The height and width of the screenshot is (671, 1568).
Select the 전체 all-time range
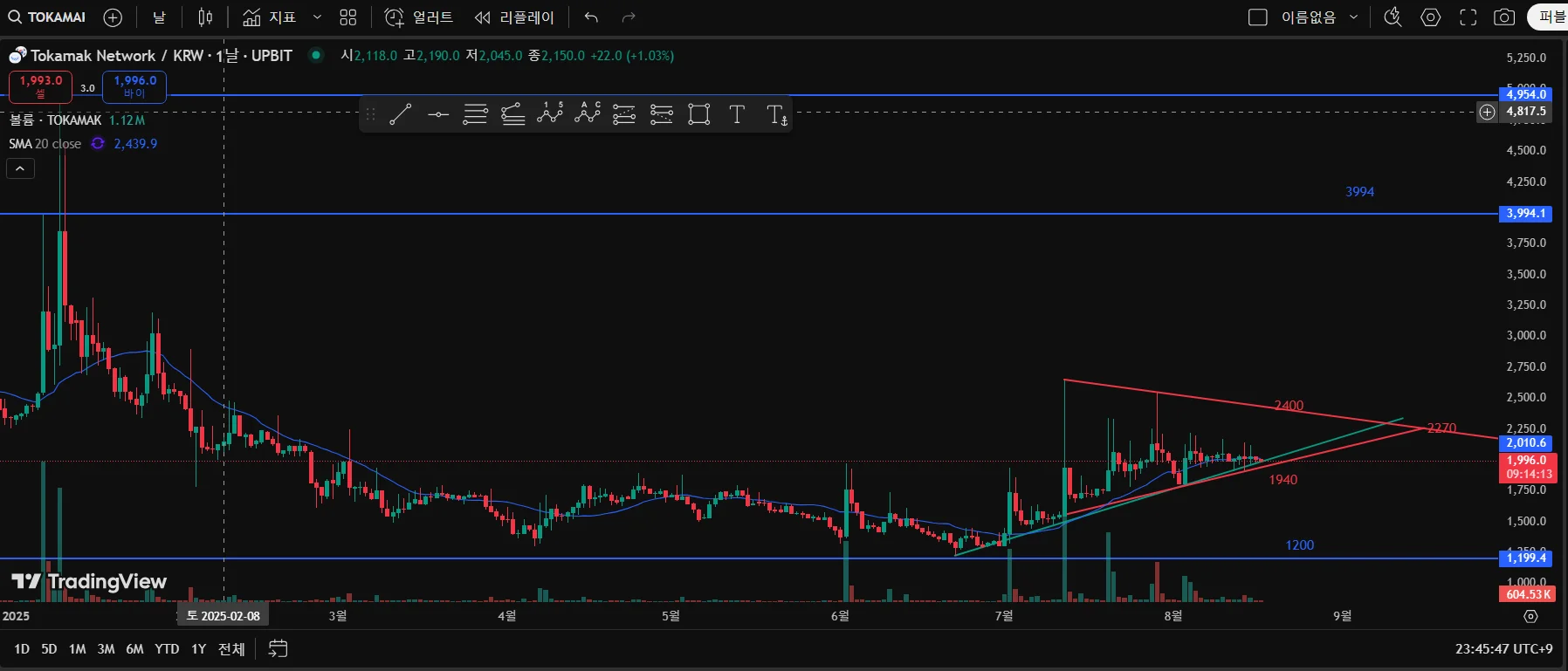click(231, 649)
